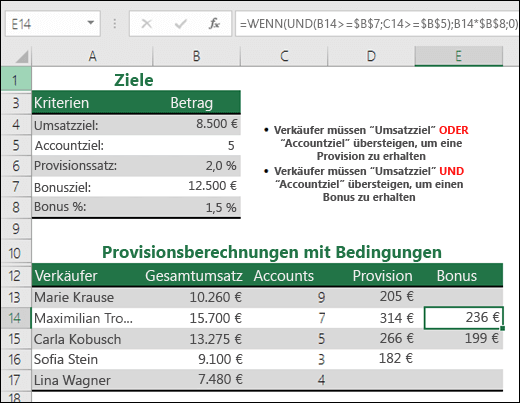
Task: Select row 7 header
Action: [x=16, y=186]
